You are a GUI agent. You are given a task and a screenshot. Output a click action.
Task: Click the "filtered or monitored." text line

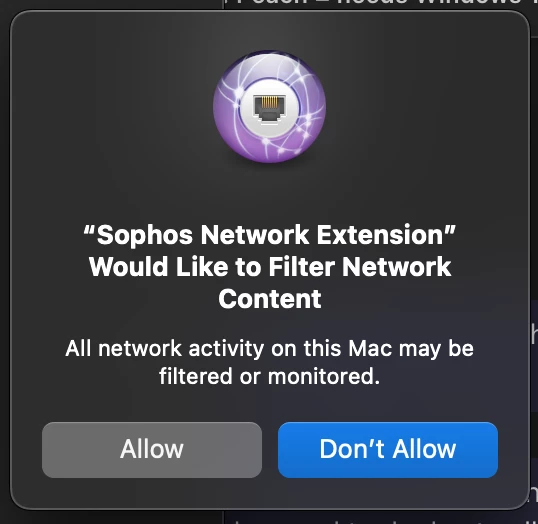(270, 376)
